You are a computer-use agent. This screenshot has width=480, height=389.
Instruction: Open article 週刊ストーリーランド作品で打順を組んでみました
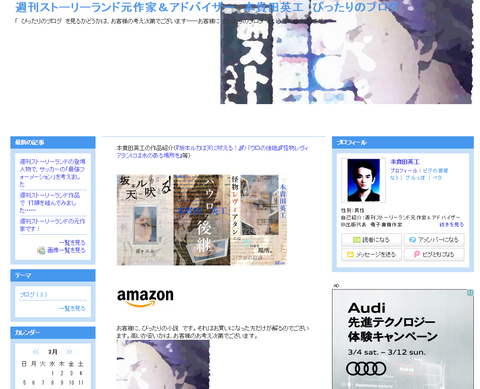pyautogui.click(x=50, y=203)
